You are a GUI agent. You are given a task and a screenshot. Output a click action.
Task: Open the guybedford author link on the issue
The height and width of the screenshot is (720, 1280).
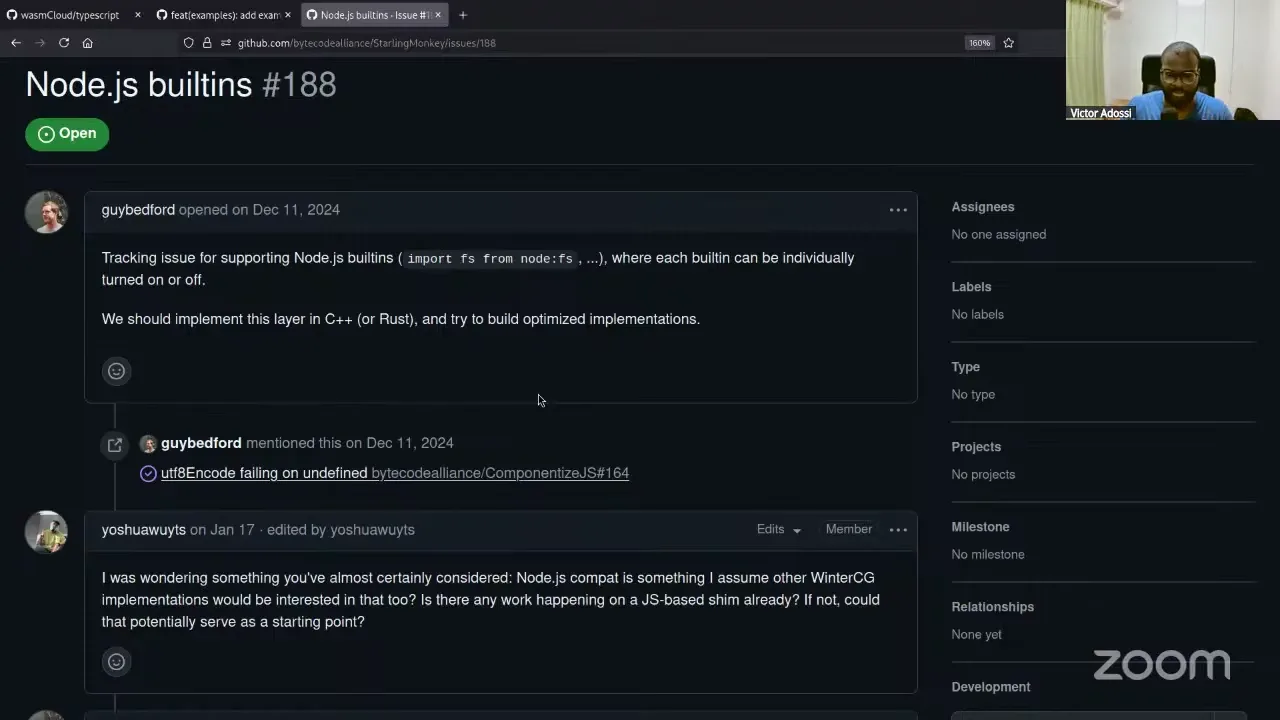138,210
